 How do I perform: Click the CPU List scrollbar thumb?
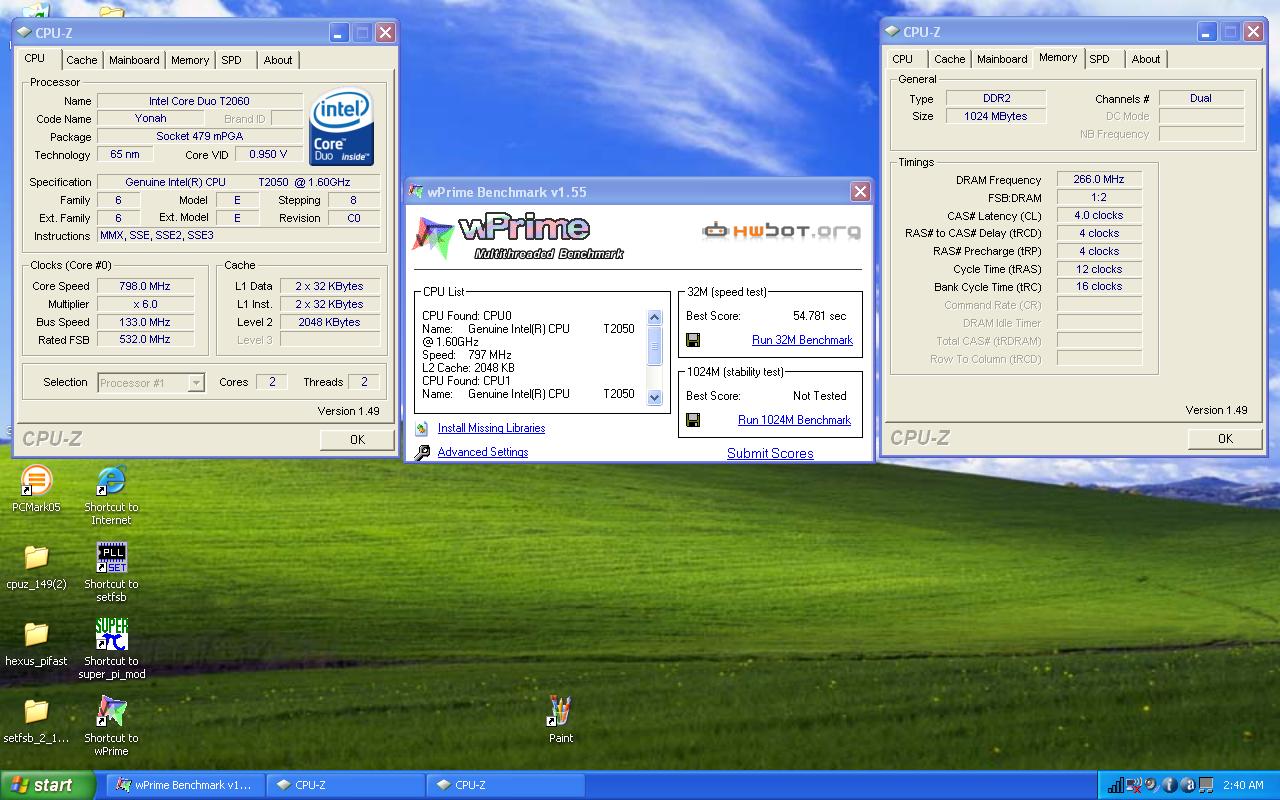655,347
